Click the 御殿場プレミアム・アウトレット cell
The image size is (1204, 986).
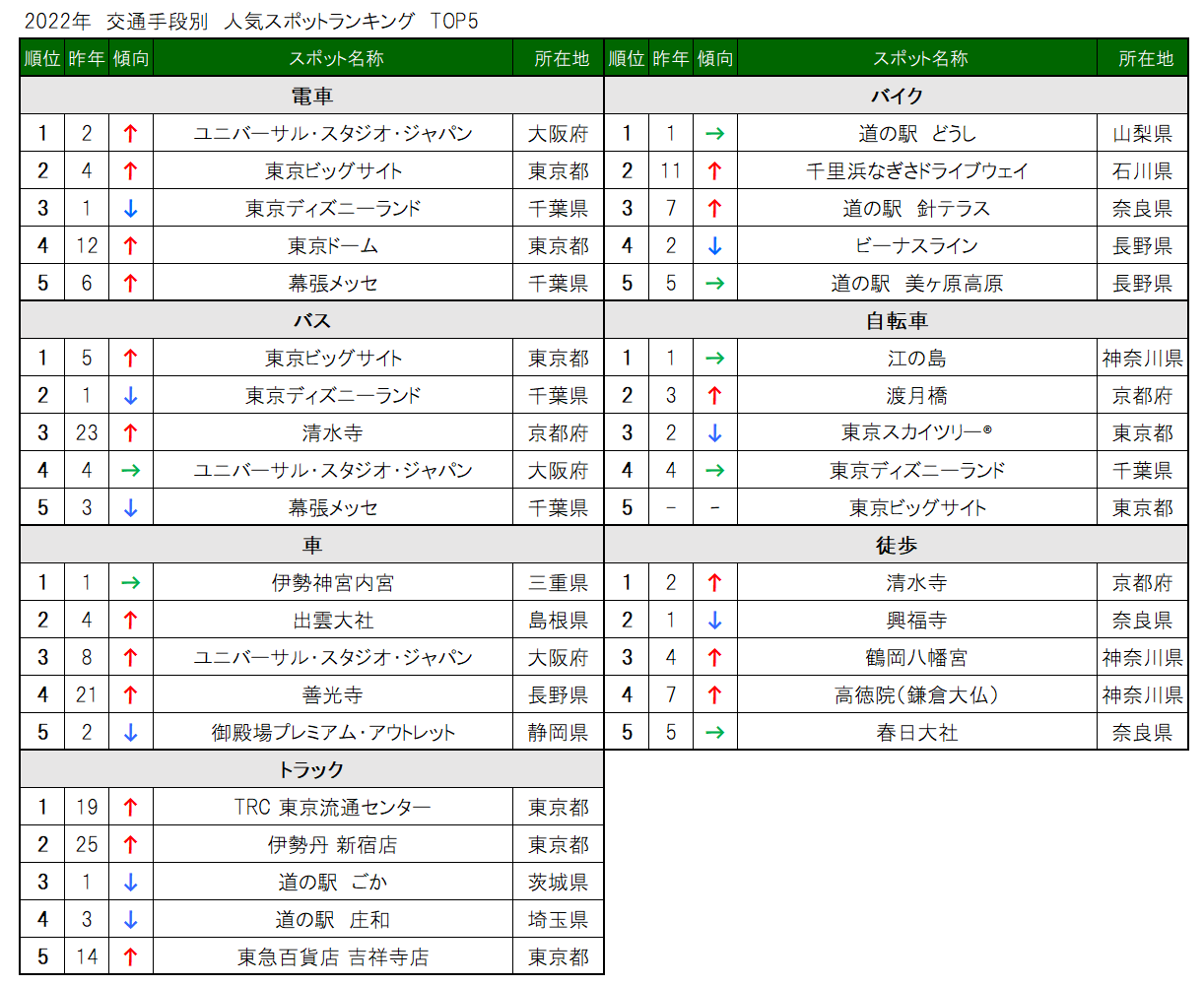(333, 733)
